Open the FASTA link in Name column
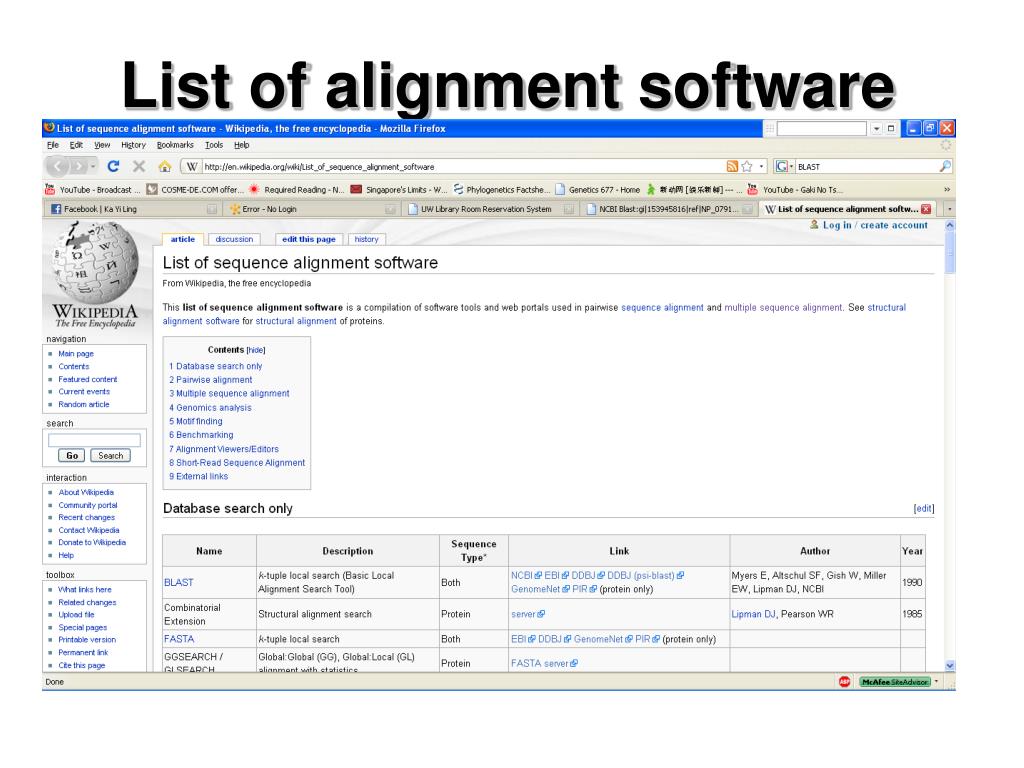The image size is (1024, 768). point(179,639)
